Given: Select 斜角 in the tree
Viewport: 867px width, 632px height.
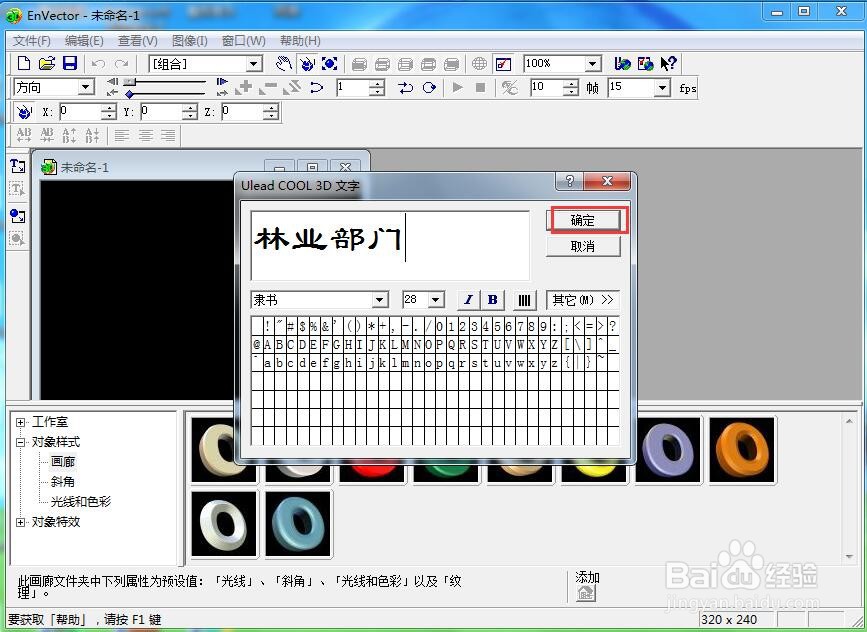Looking at the screenshot, I should click(x=62, y=482).
